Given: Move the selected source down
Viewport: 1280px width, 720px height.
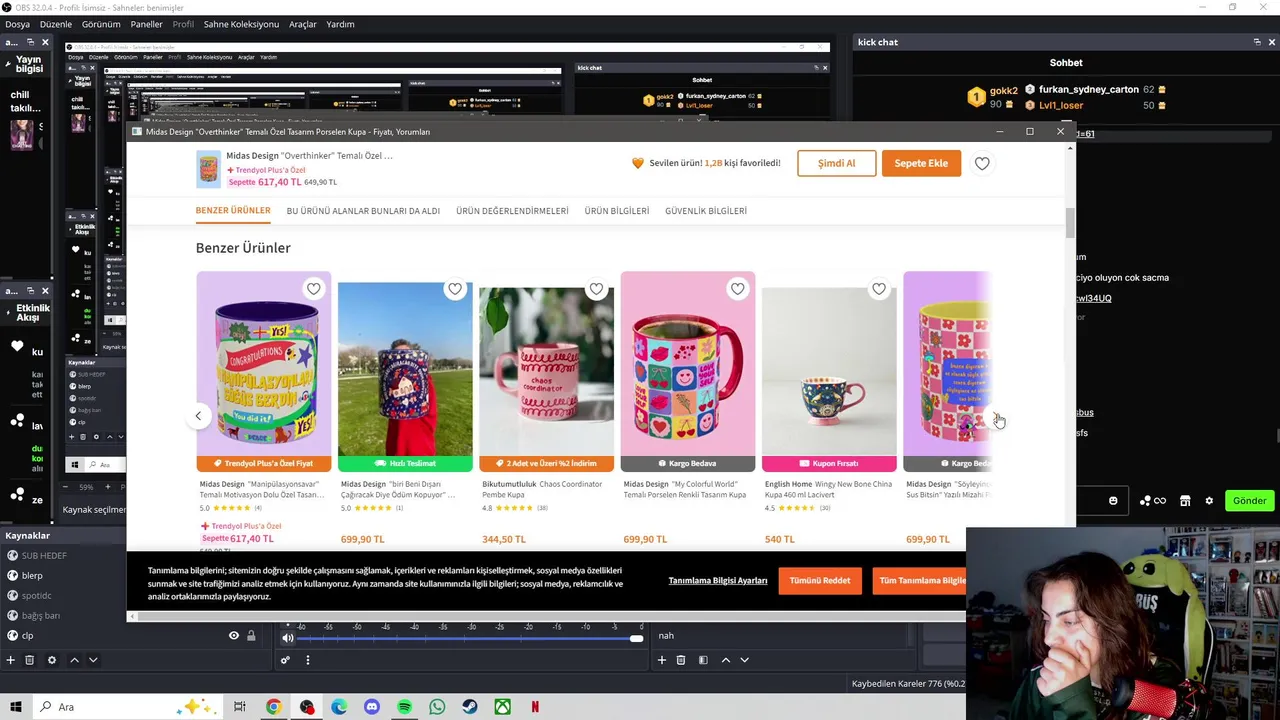Looking at the screenshot, I should pos(93,660).
